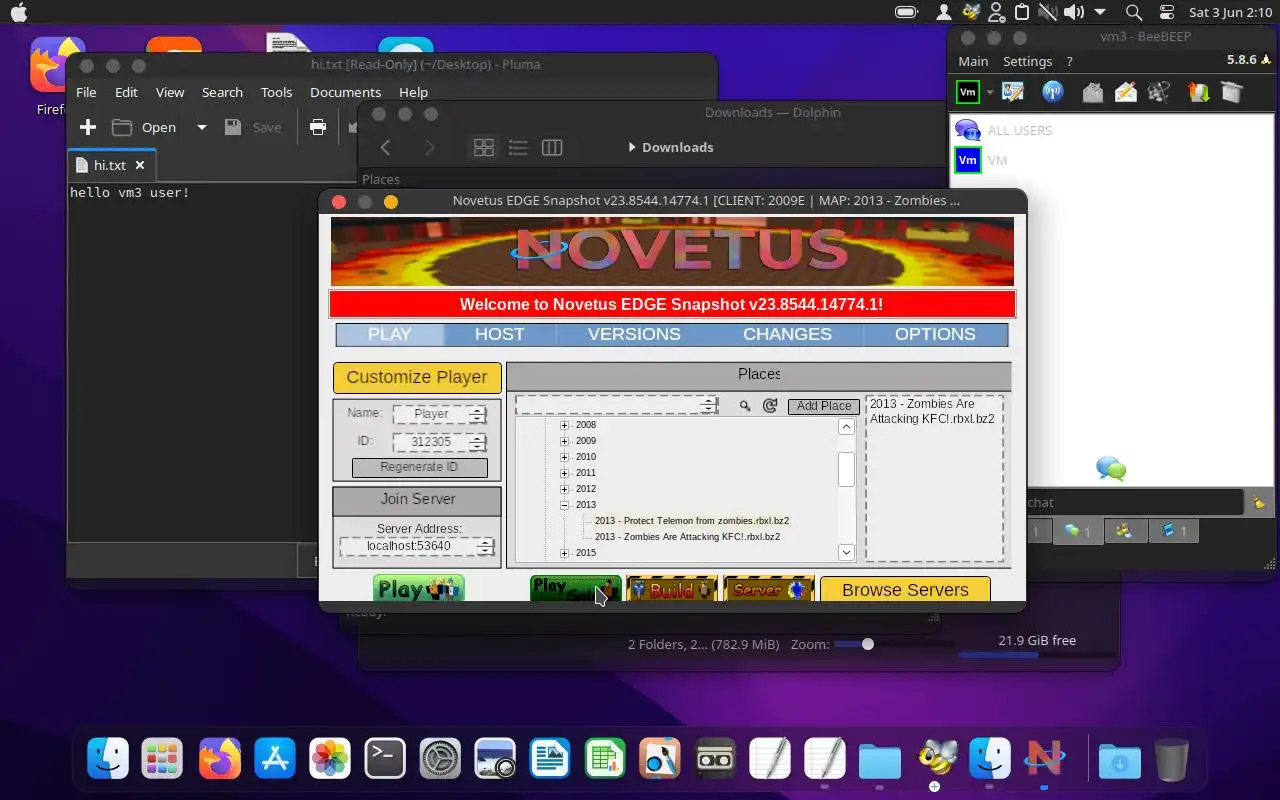Click Pluma print icon
The width and height of the screenshot is (1280, 800).
[318, 127]
